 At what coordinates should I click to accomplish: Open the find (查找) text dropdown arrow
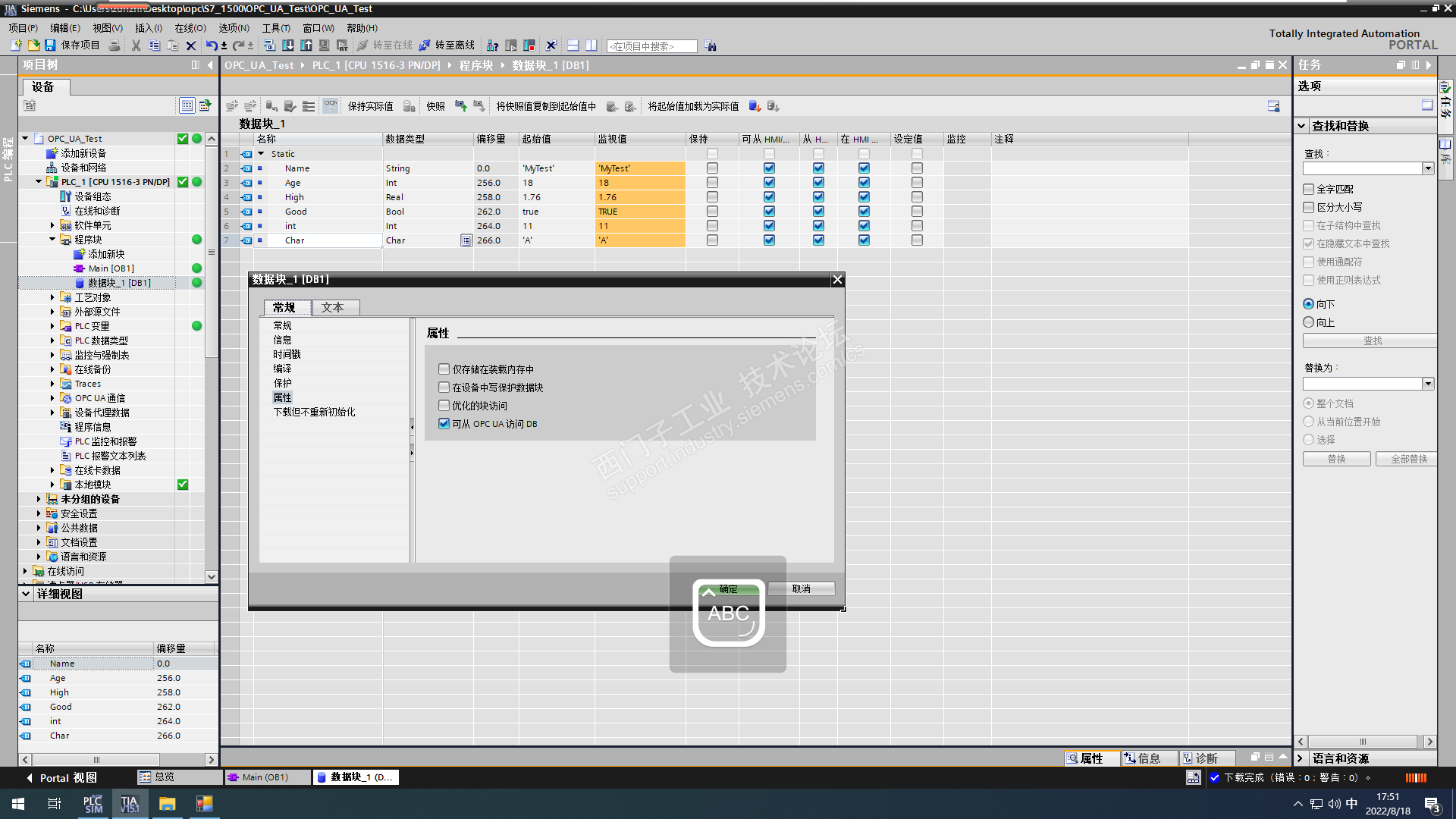1428,168
